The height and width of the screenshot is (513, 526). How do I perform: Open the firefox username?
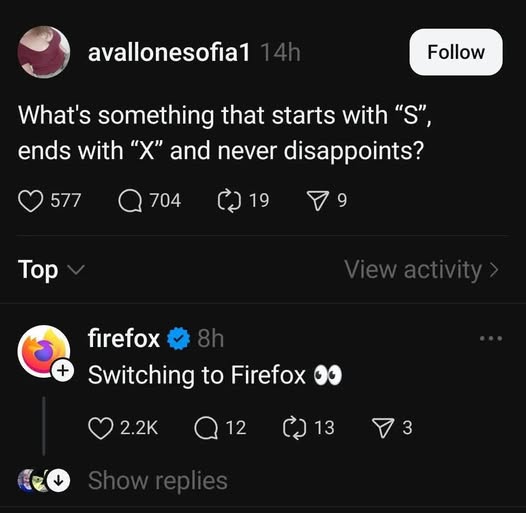click(124, 339)
